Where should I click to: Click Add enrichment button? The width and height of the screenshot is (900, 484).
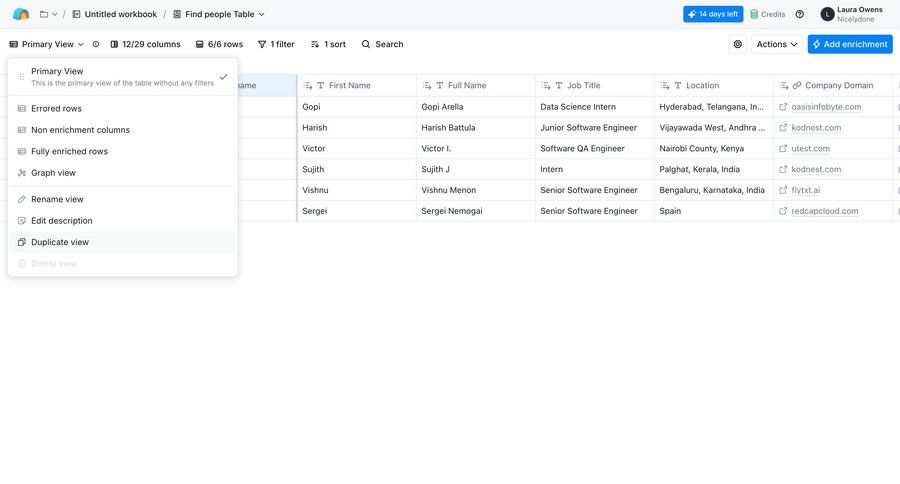850,44
